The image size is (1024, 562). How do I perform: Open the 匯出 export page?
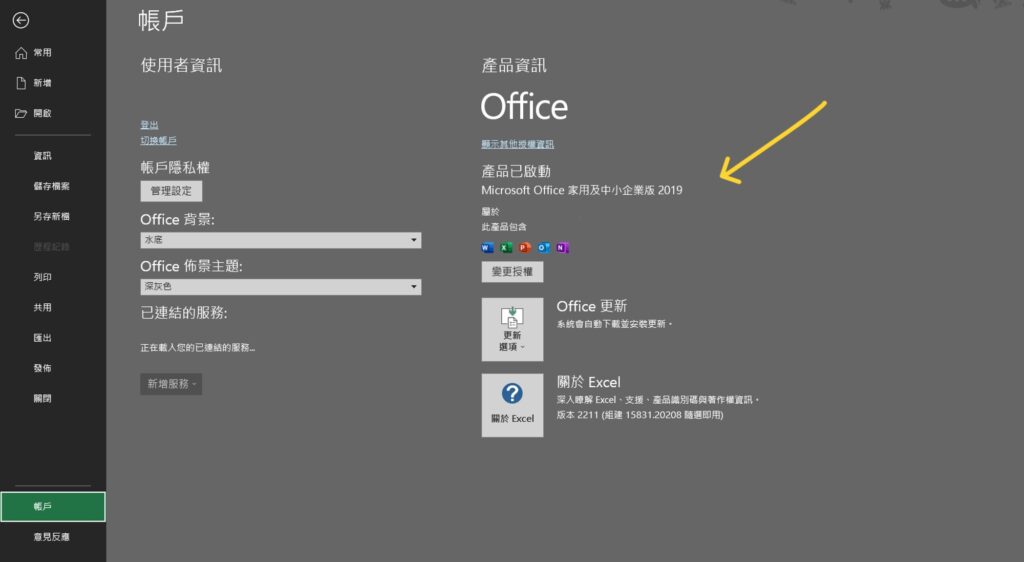[x=42, y=338]
